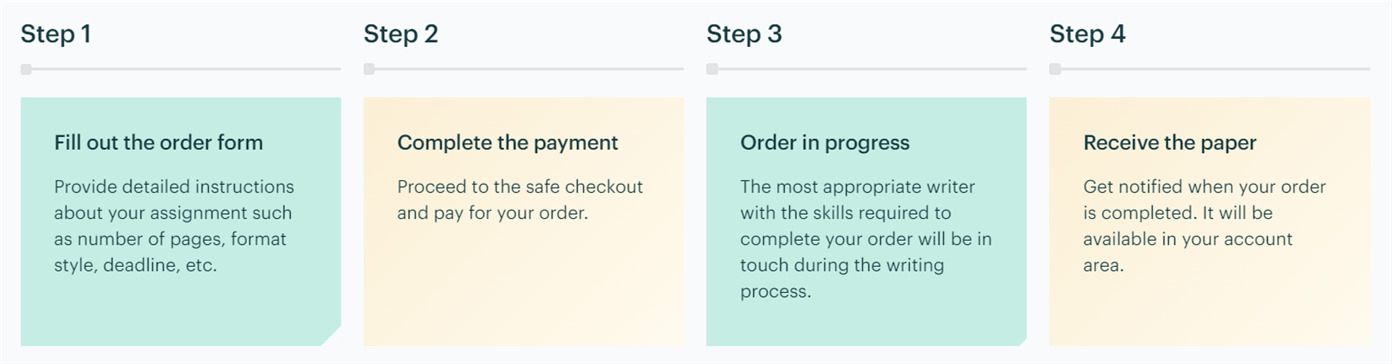Select the Step 3 progress marker dot

[712, 69]
